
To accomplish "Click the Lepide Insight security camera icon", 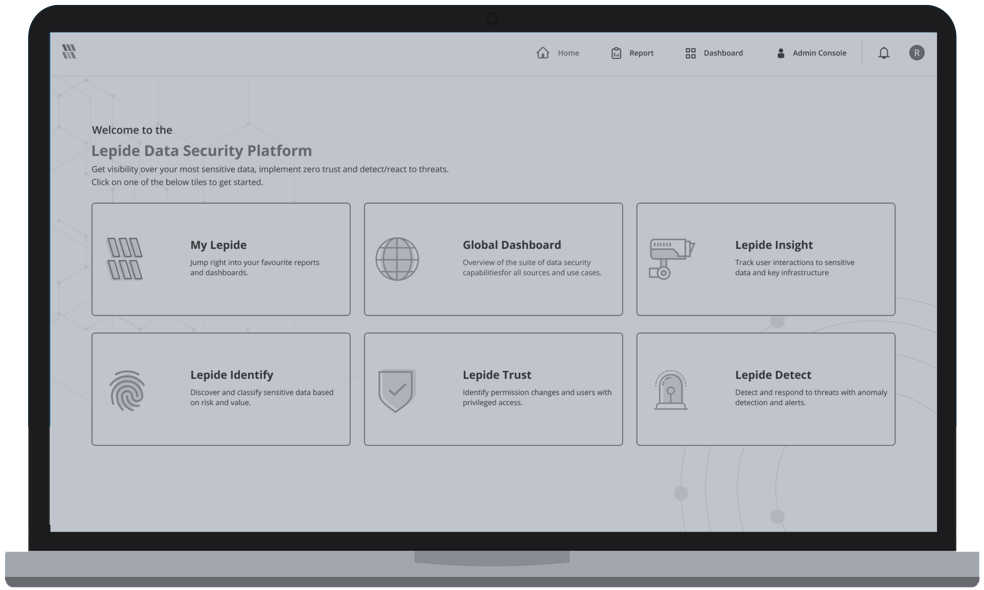I will [x=671, y=259].
